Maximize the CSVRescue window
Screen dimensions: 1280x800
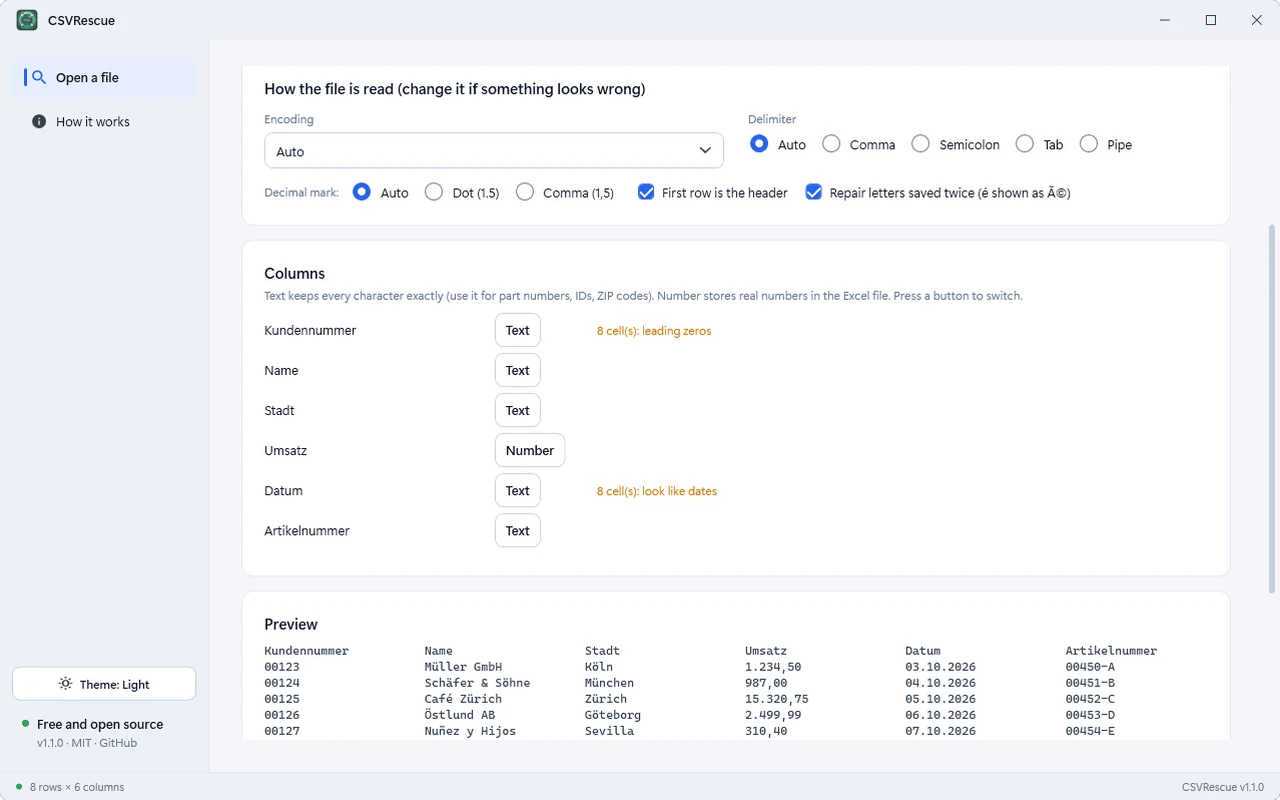coord(1211,20)
